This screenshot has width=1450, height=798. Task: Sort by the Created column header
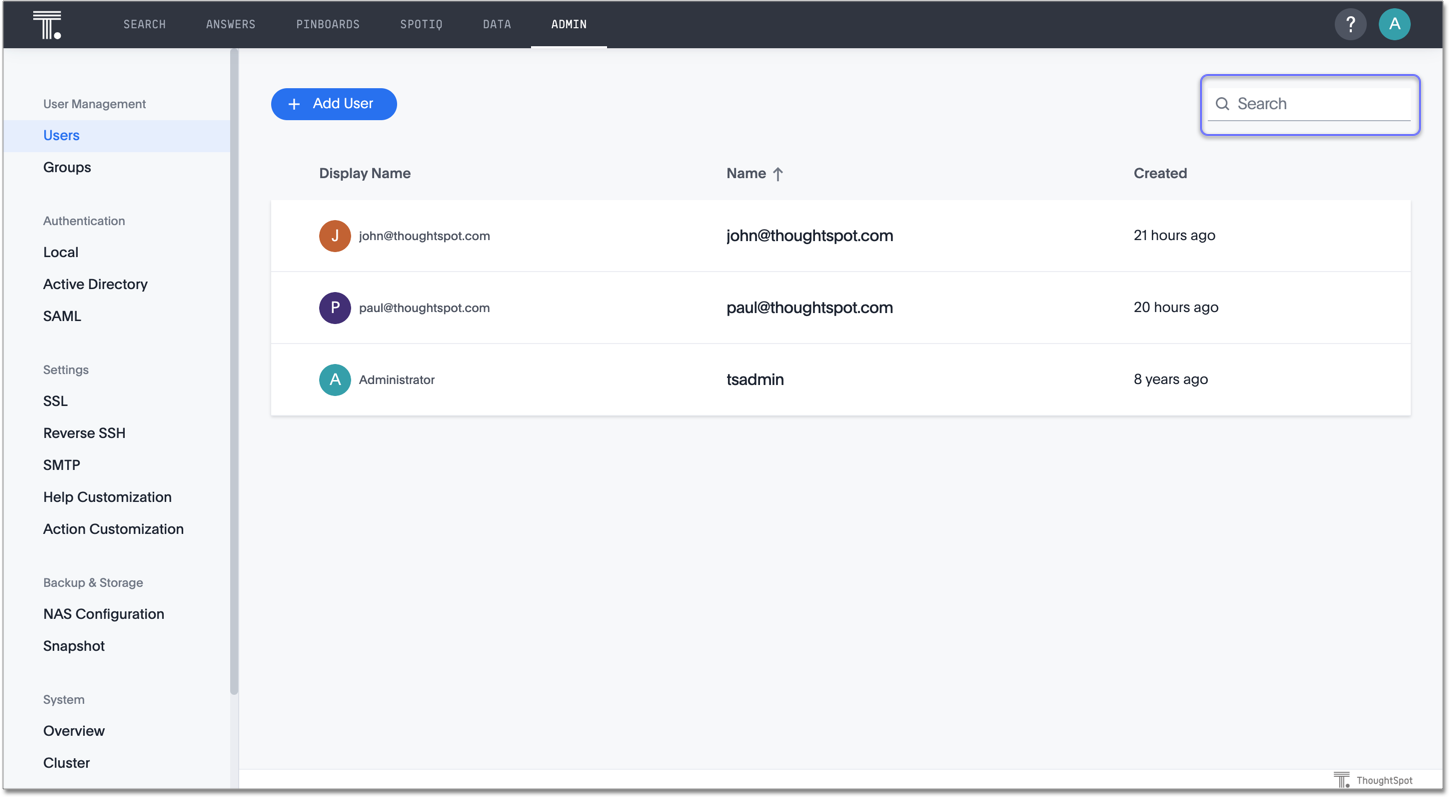click(x=1160, y=173)
